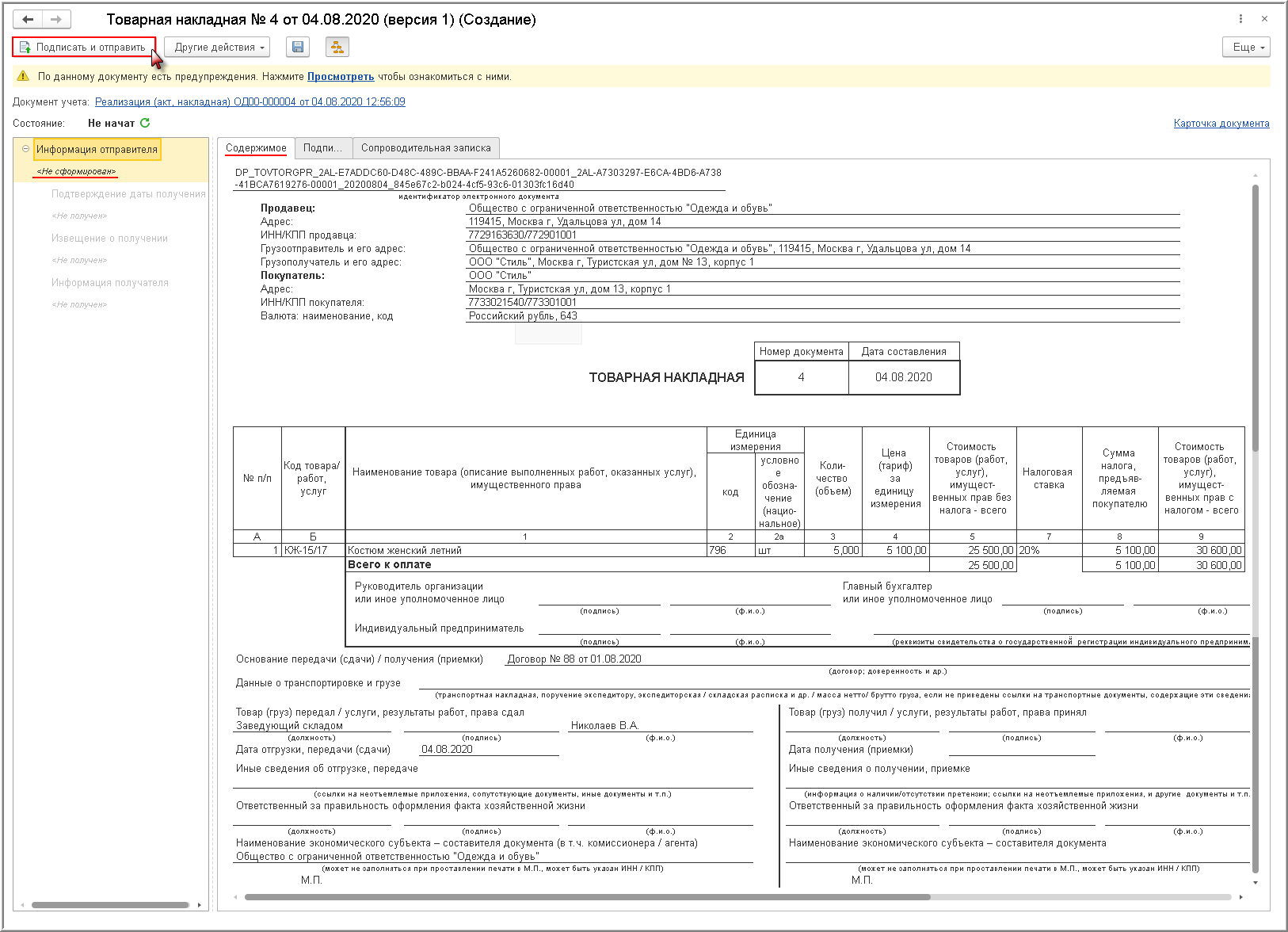The image size is (1288, 932).
Task: Select Извещение о получении tree item
Action: (109, 239)
